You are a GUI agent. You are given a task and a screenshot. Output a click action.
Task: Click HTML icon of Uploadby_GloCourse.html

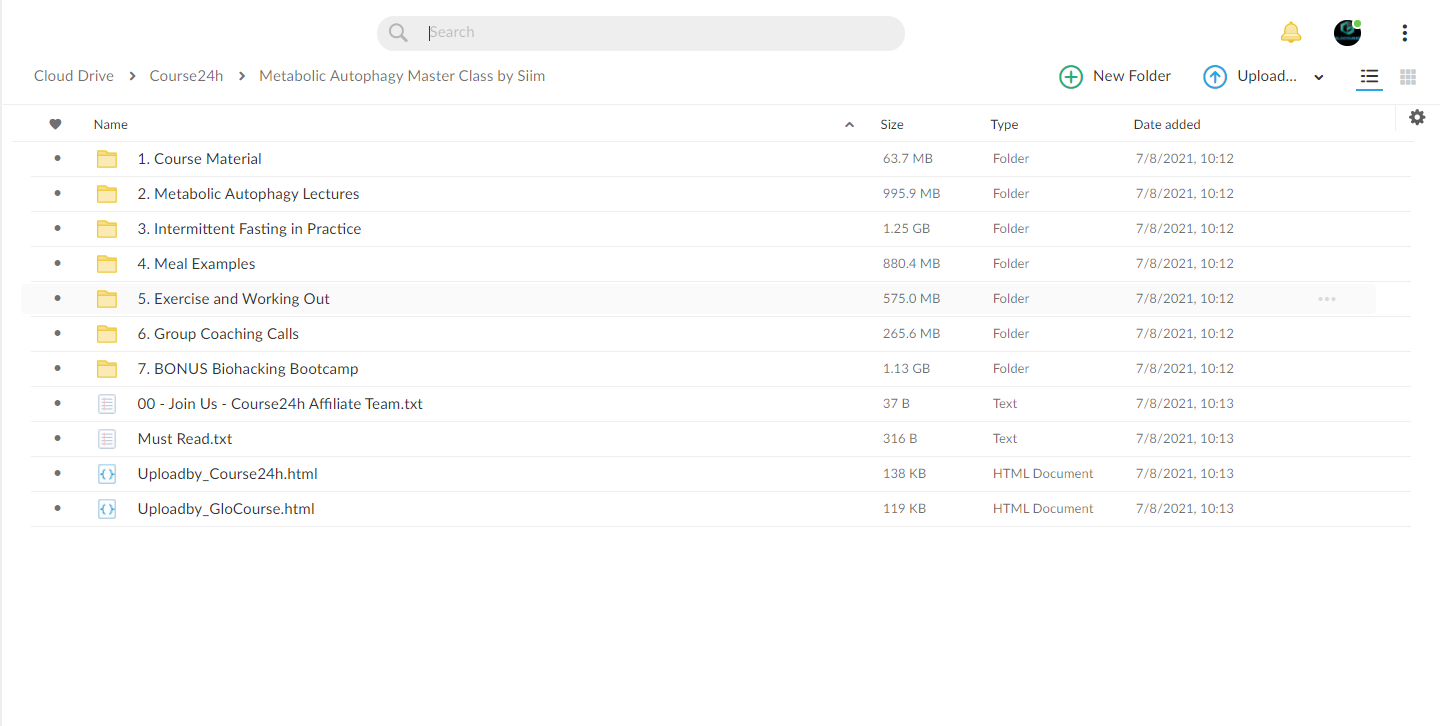pos(107,509)
